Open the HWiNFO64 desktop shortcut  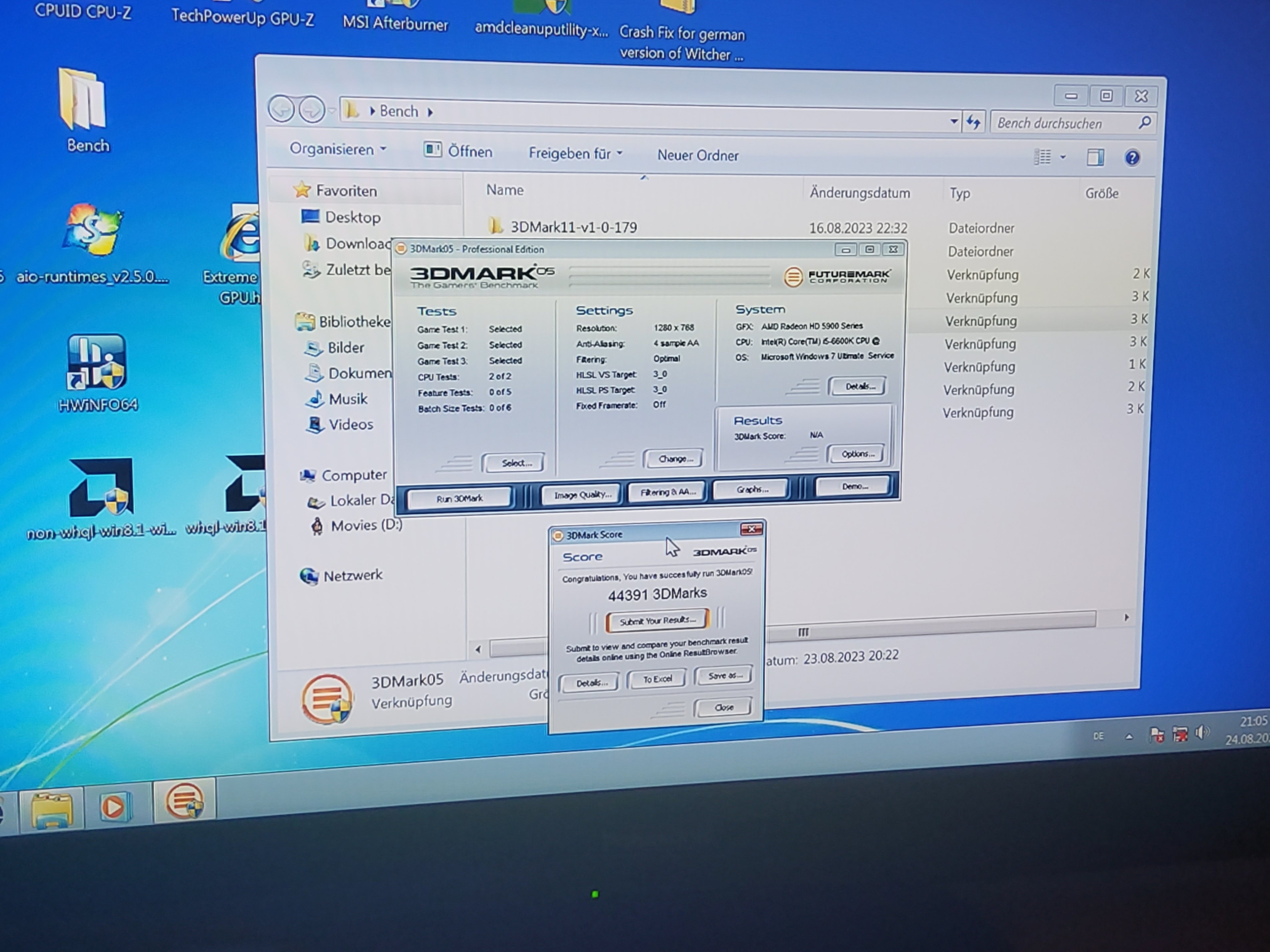(97, 373)
